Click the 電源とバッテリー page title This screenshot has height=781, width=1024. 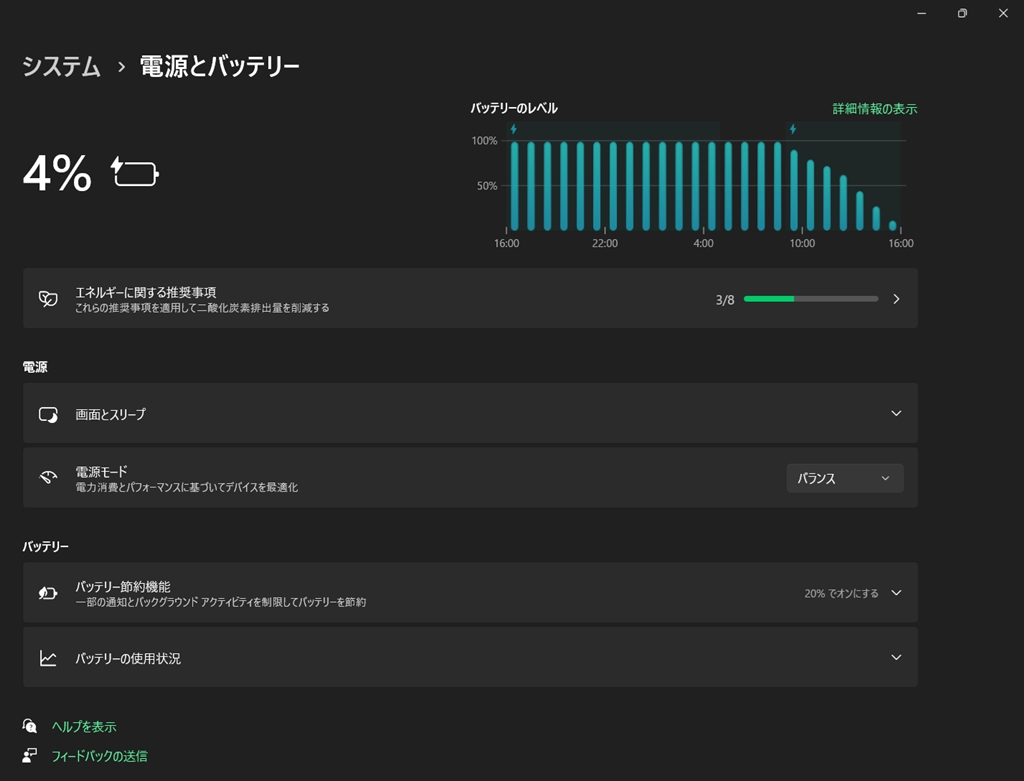(219, 67)
